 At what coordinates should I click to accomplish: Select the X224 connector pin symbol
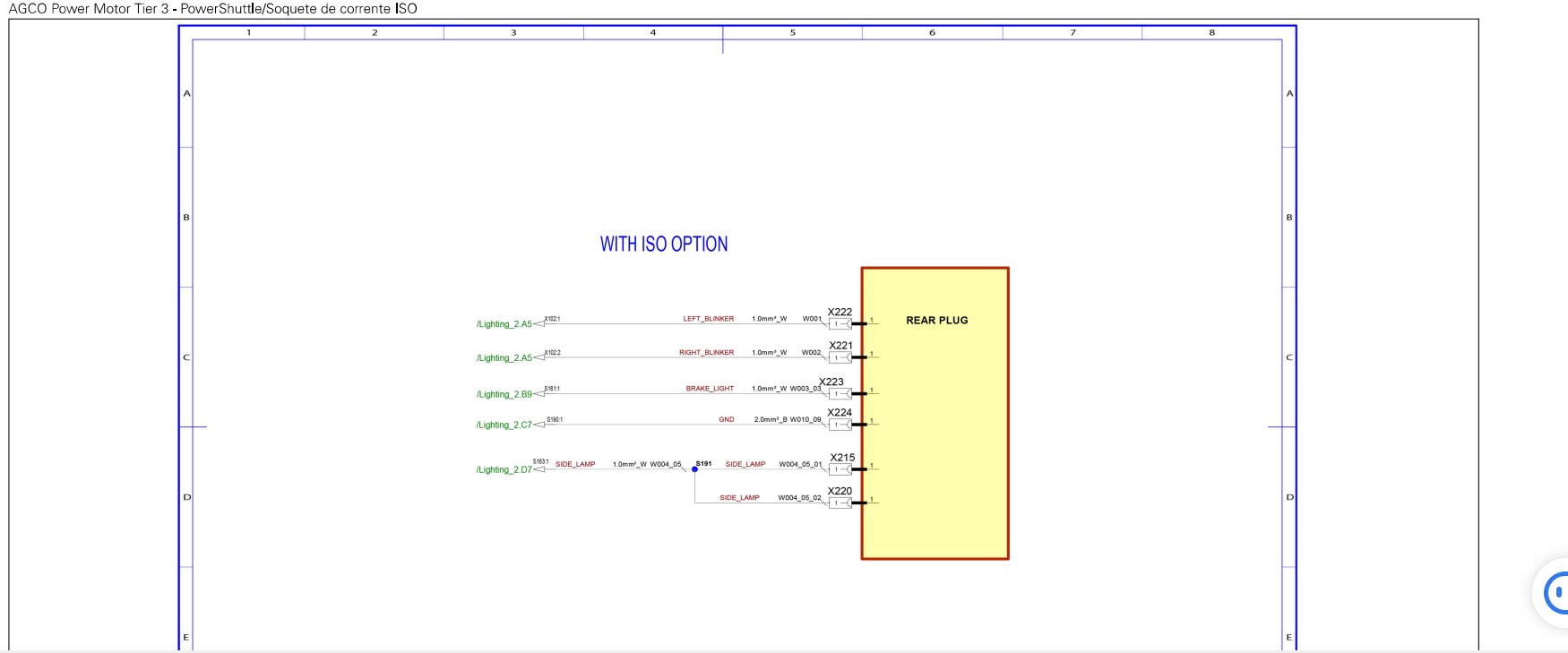[841, 425]
